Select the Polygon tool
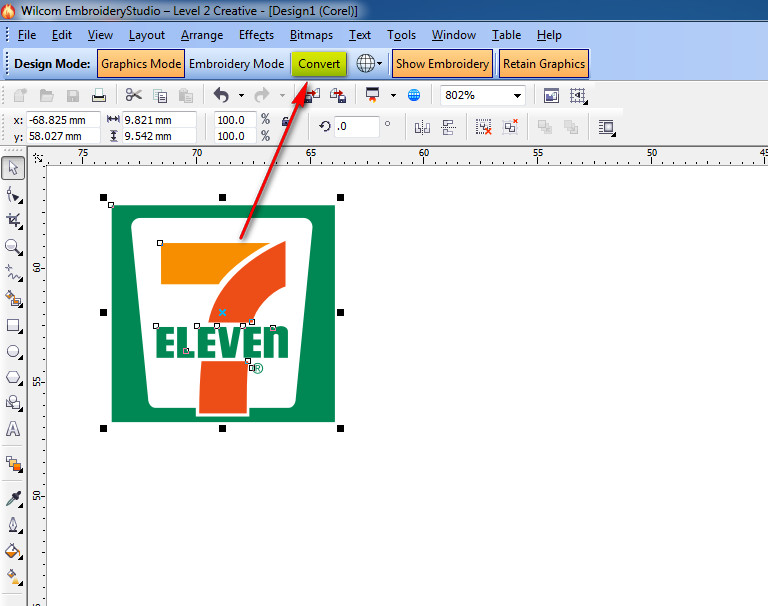 pos(13,377)
